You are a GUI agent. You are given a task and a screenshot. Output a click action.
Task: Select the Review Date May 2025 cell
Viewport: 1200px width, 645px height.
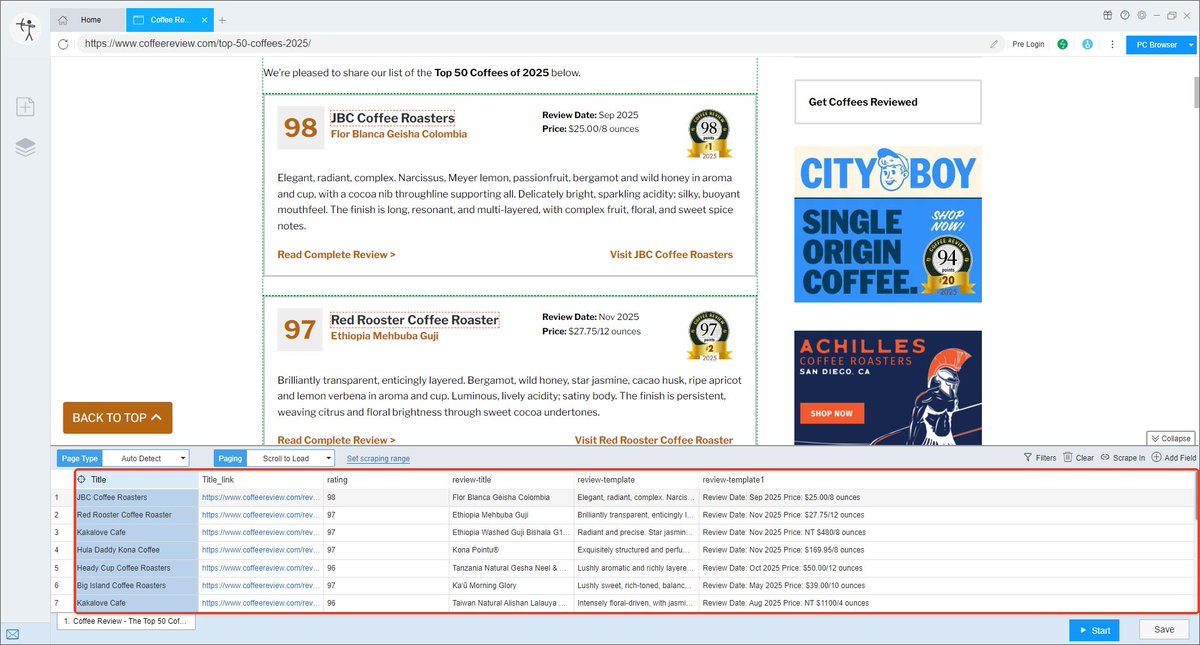tap(945, 586)
